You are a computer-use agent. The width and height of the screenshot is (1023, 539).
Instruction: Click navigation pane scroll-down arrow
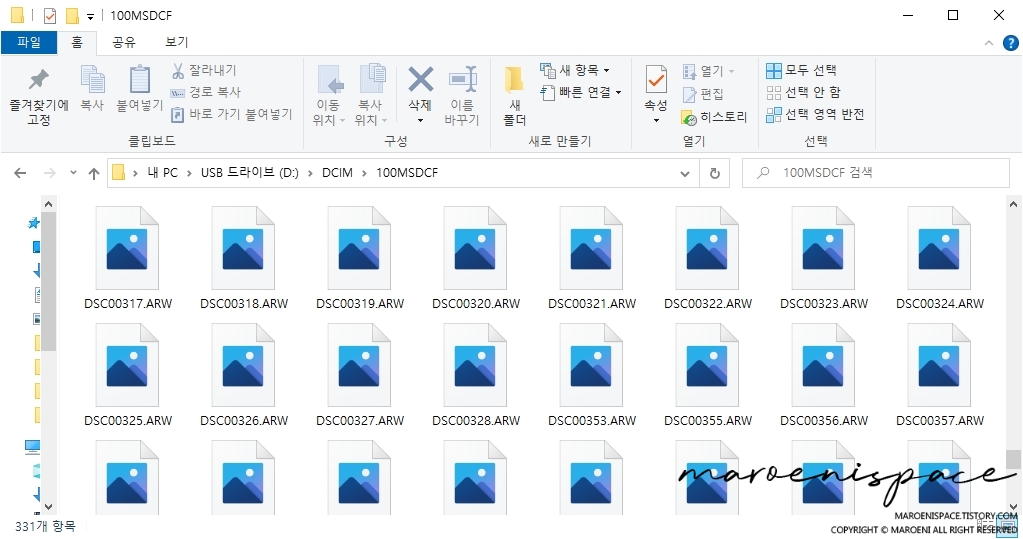(x=48, y=506)
